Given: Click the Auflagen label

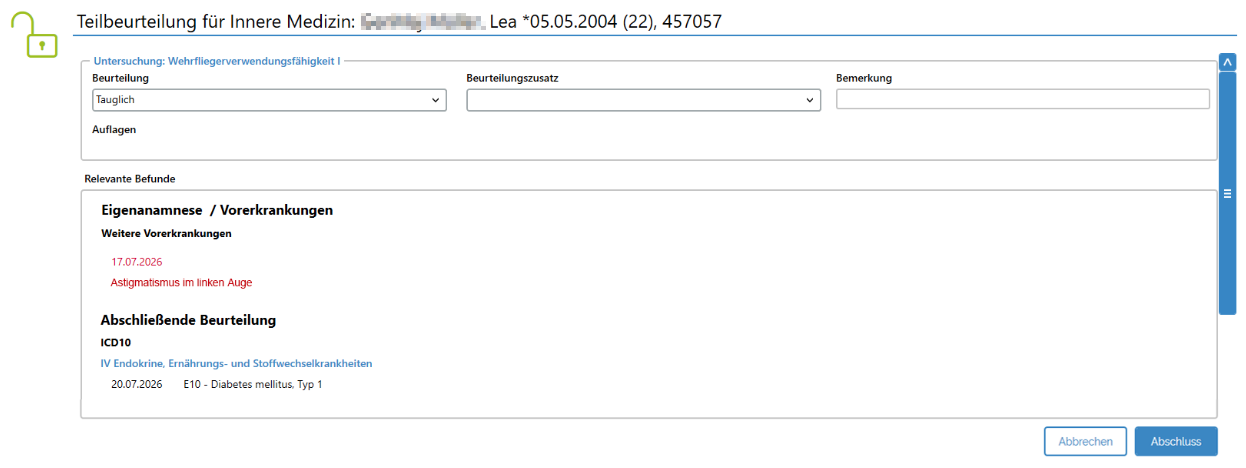Looking at the screenshot, I should pos(114,129).
